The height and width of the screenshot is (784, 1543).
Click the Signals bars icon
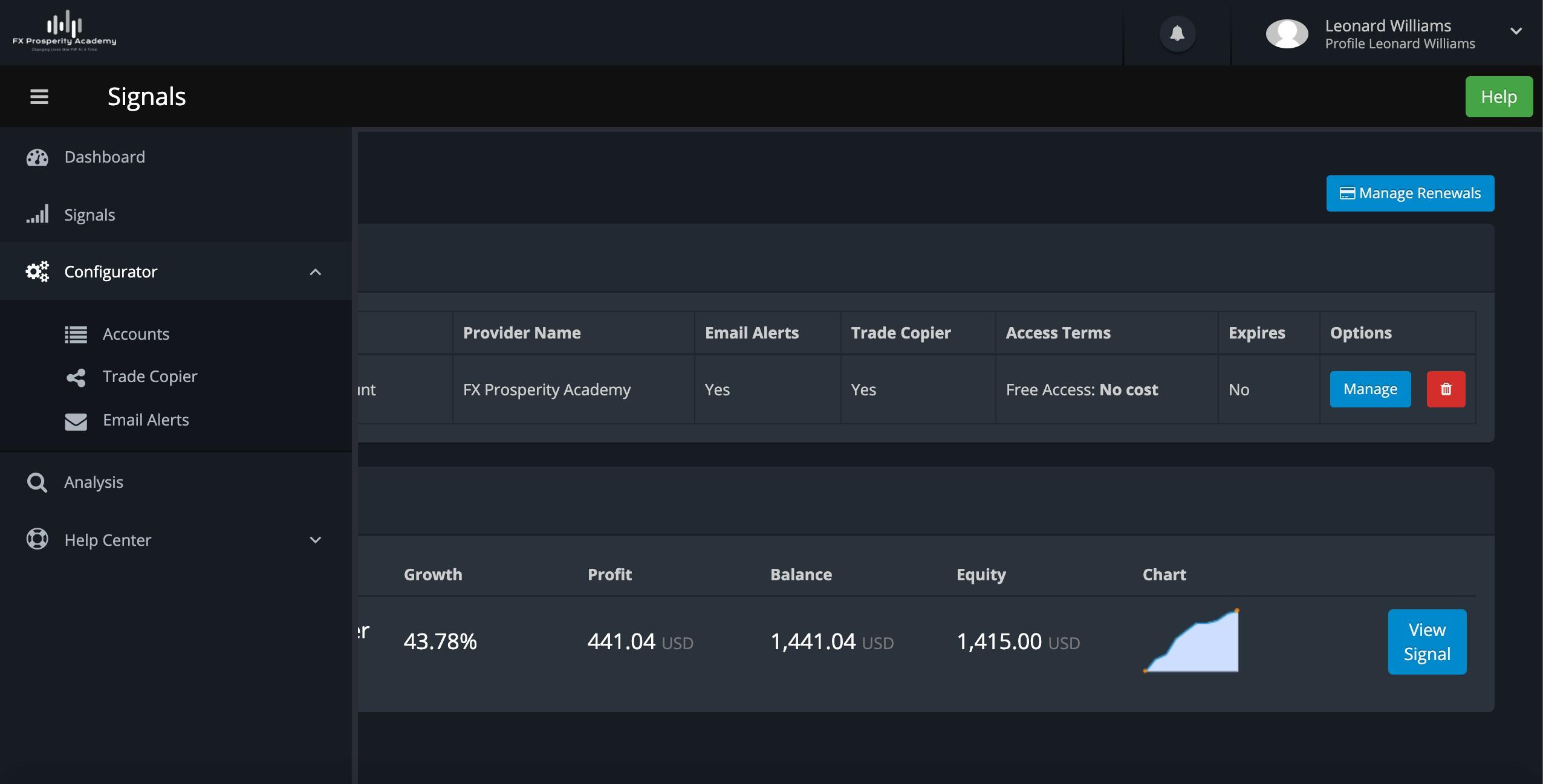(37, 215)
